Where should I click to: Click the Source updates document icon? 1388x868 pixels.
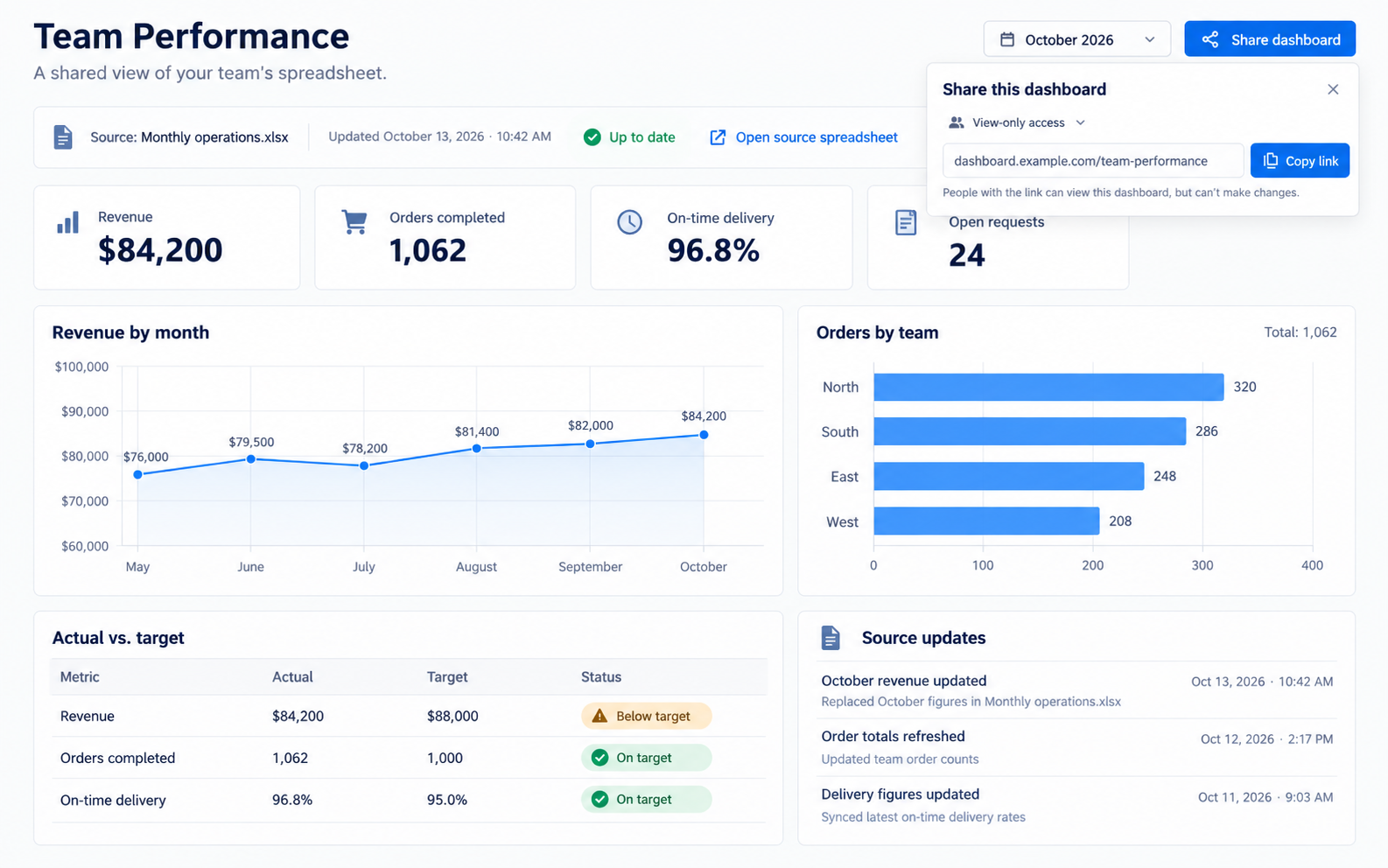point(831,638)
